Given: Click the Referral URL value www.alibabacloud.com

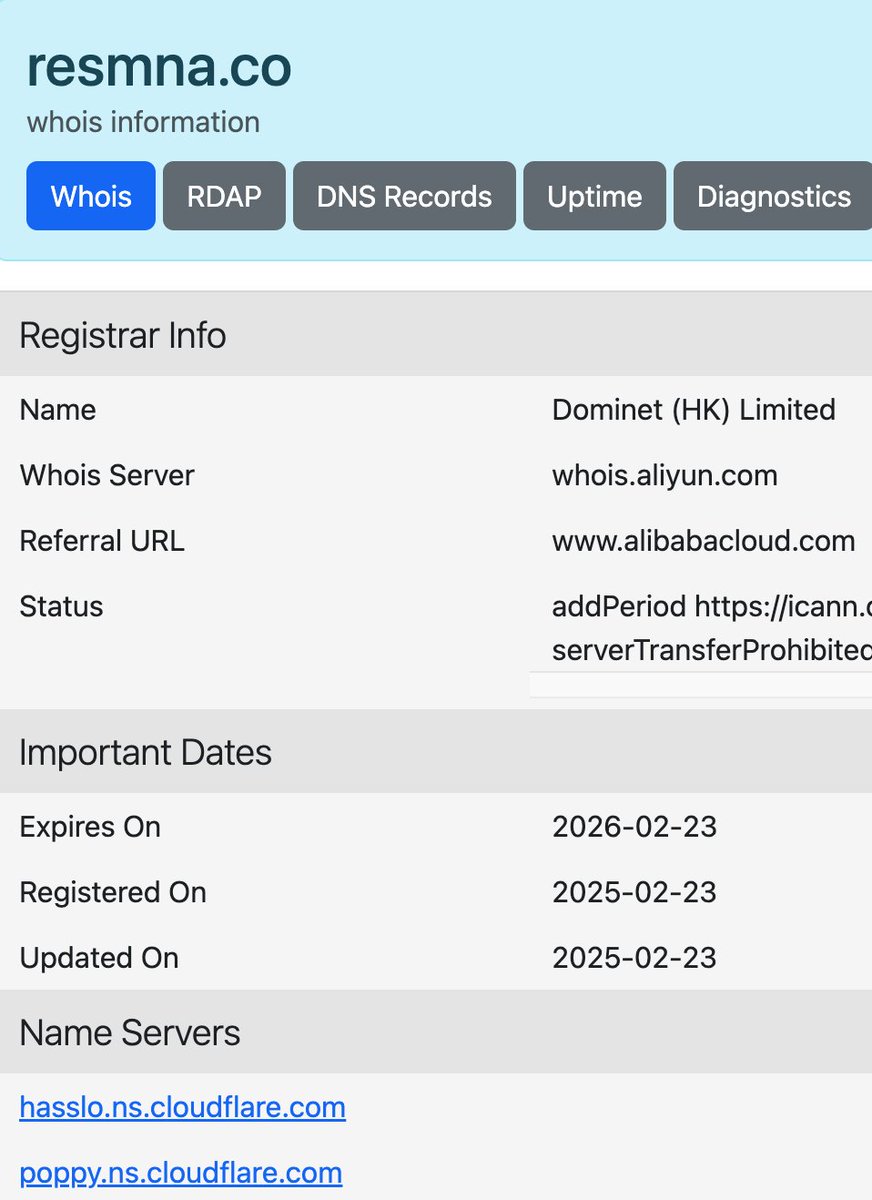Looking at the screenshot, I should pos(704,541).
